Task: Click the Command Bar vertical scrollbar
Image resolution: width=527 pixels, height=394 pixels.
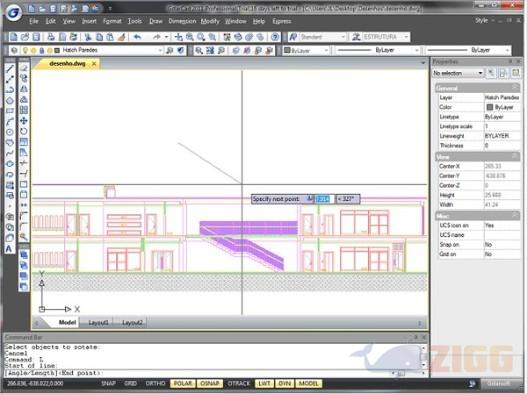Action: pyautogui.click(x=423, y=356)
